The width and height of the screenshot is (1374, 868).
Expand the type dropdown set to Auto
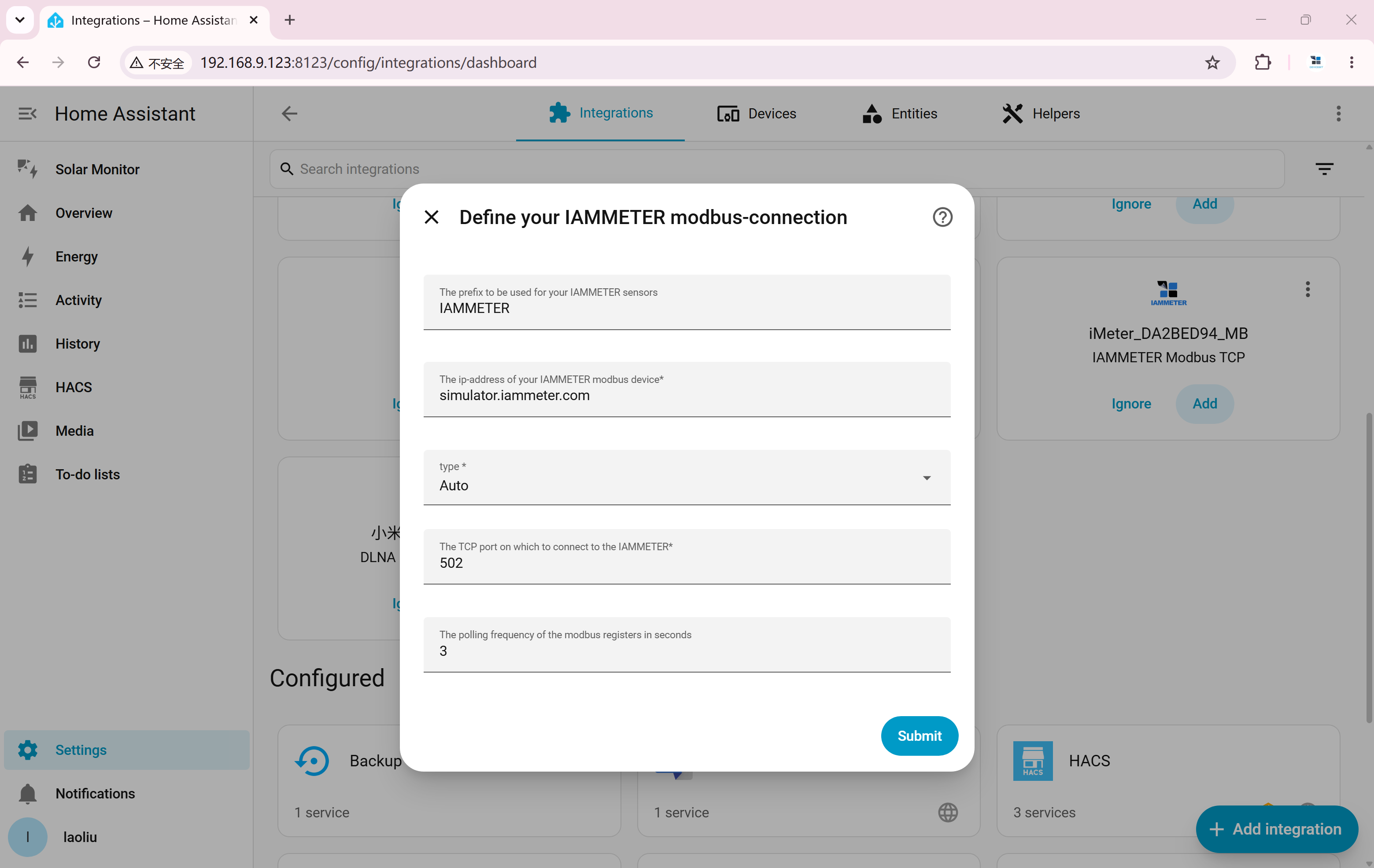(687, 477)
